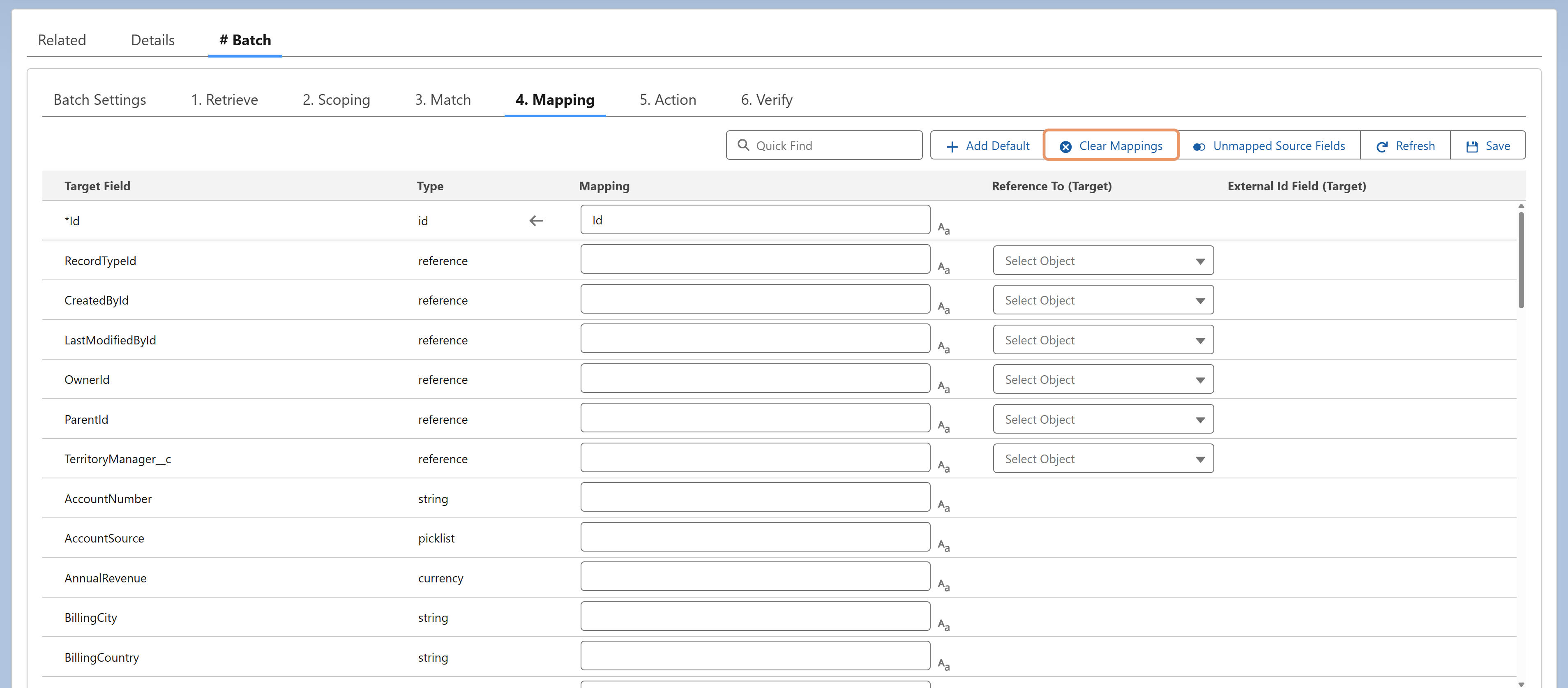This screenshot has width=1568, height=688.
Task: Open the Batch Settings tab
Action: 100,100
